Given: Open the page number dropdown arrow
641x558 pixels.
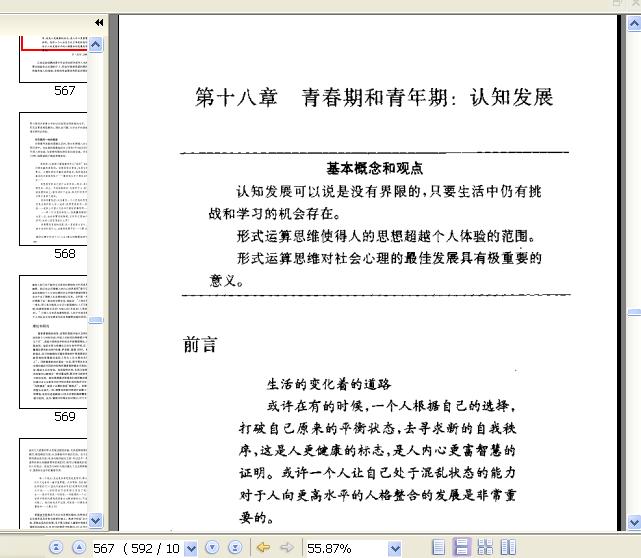Looking at the screenshot, I should coord(191,548).
